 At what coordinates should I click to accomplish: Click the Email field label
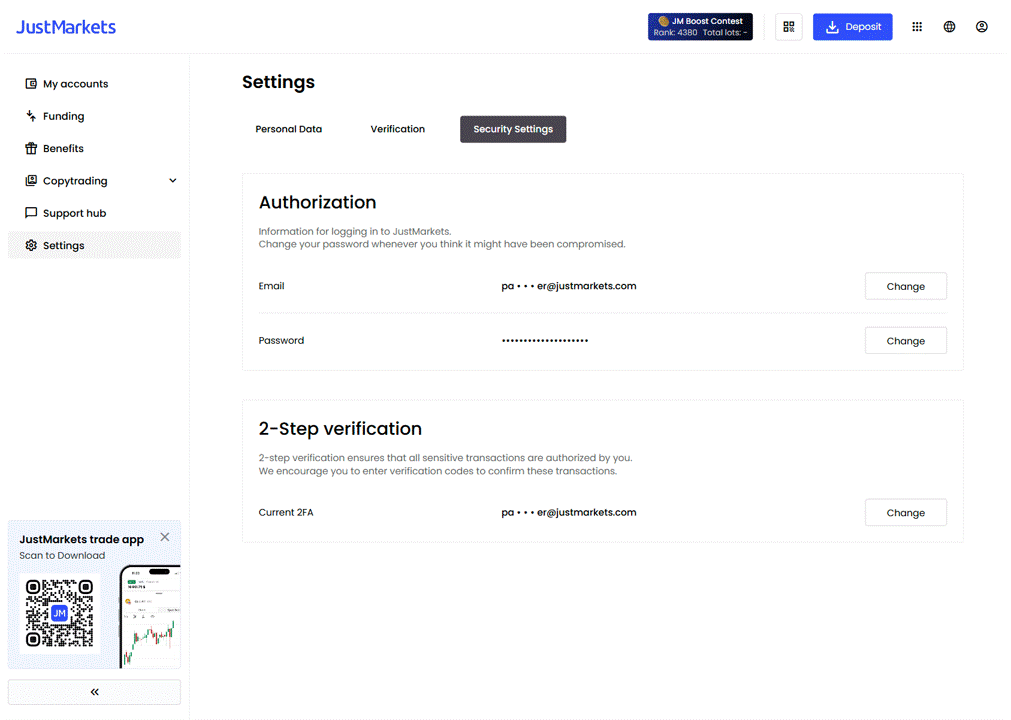click(271, 286)
